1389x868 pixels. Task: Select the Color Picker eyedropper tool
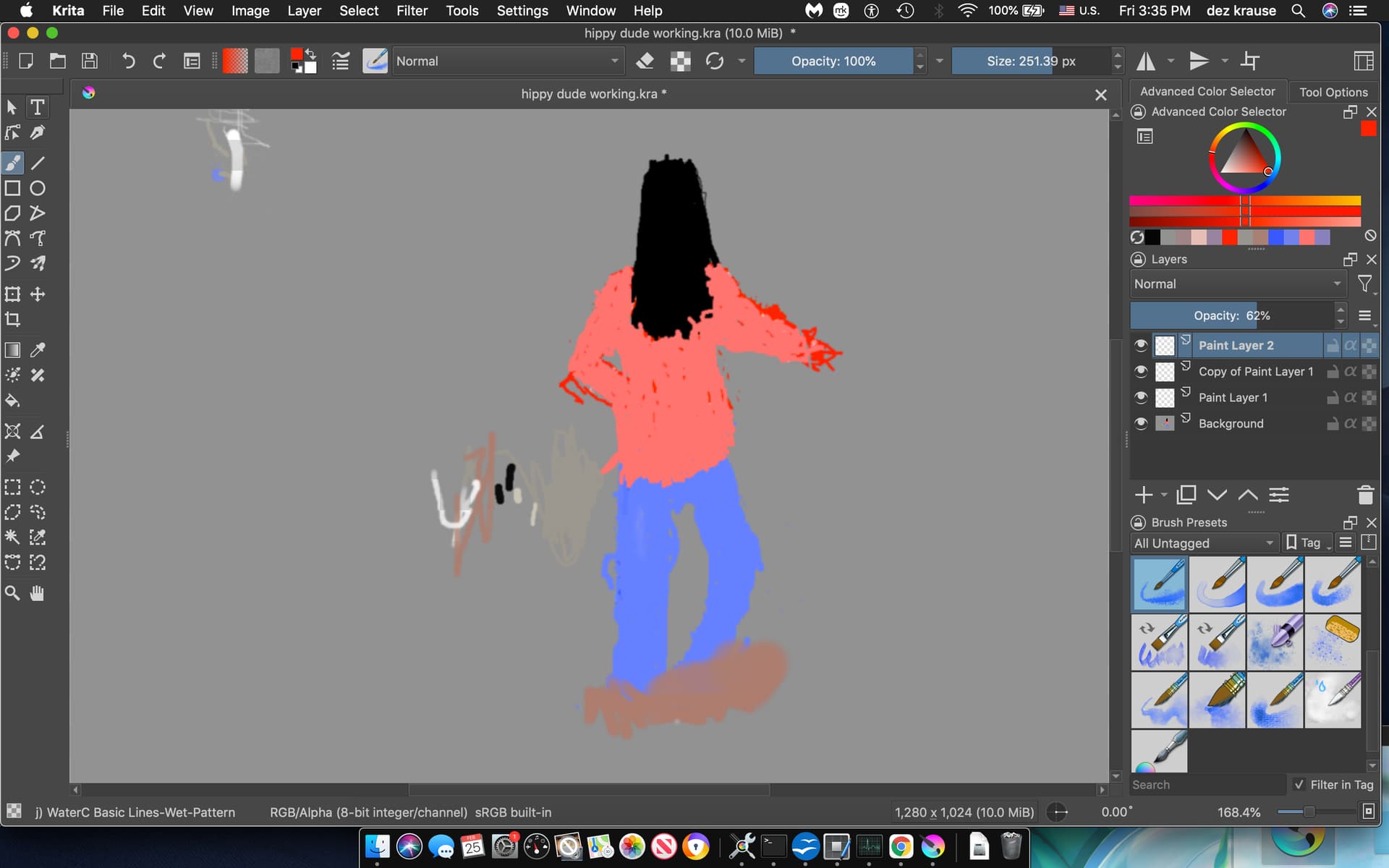38,350
